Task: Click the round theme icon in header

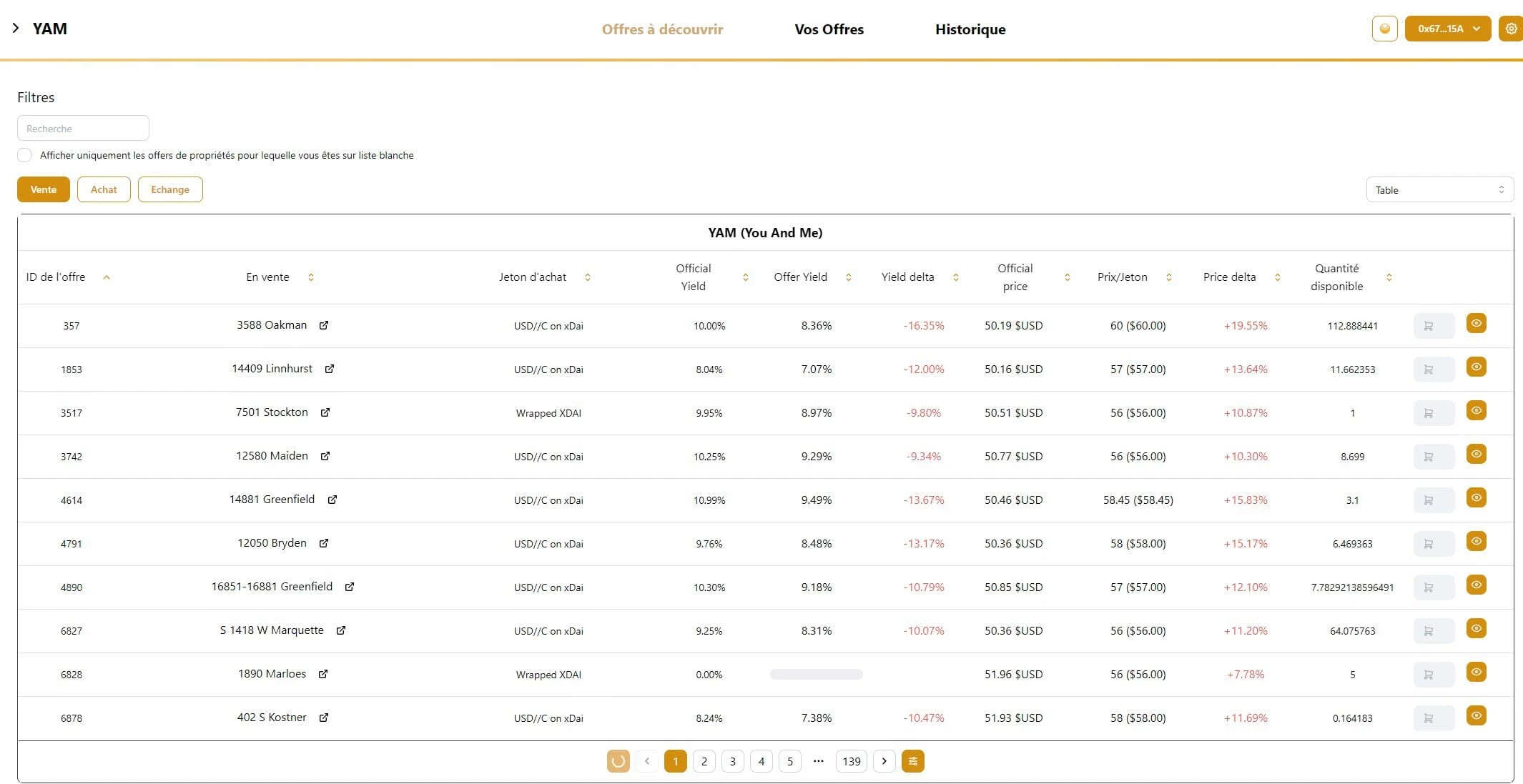Action: click(1385, 29)
